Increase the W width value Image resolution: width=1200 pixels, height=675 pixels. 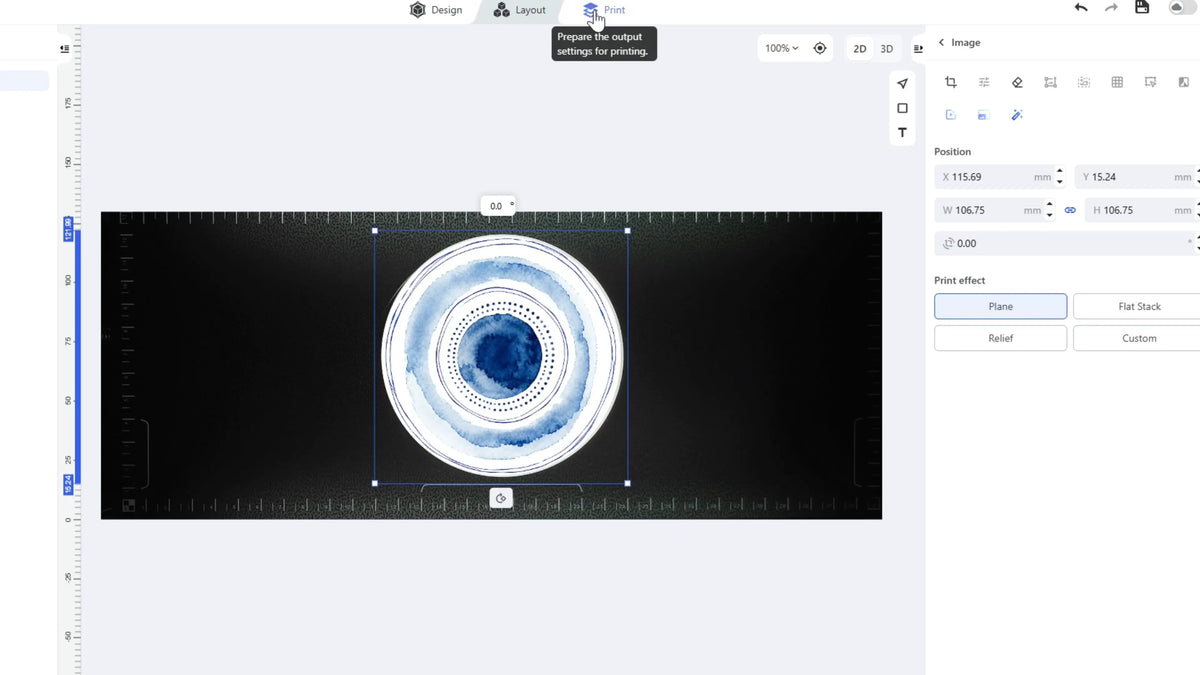1049,205
